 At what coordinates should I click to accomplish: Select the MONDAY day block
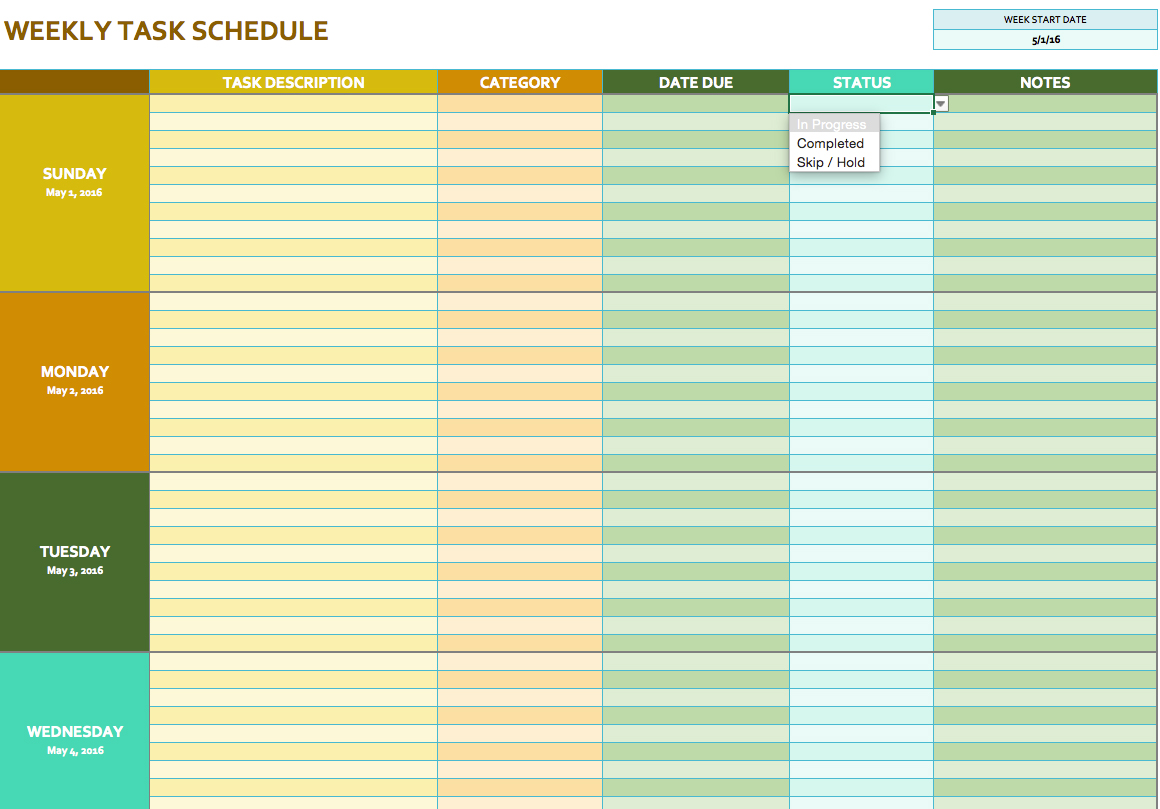pyautogui.click(x=75, y=381)
